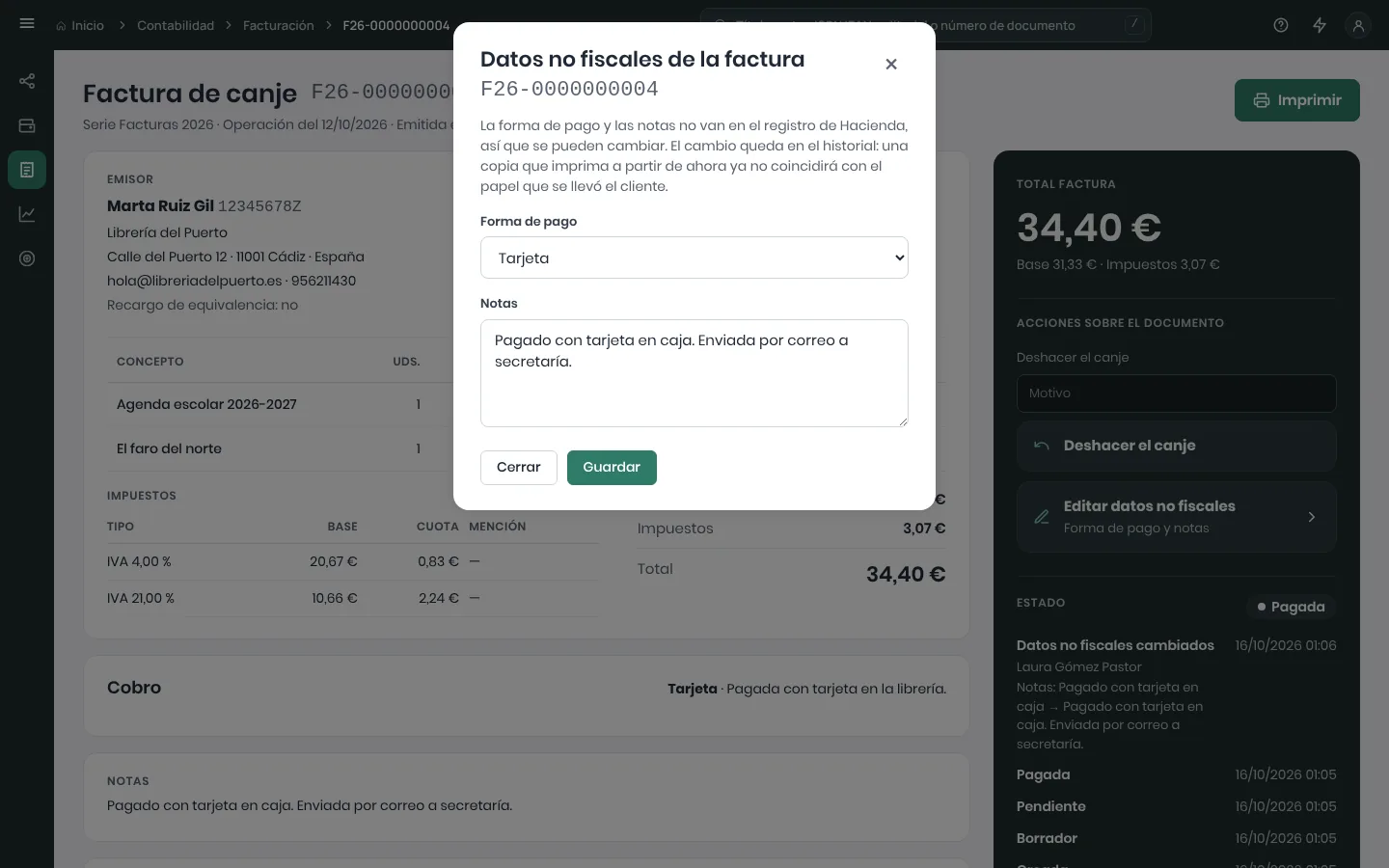Screen dimensions: 1389x868
Task: Click the Deshacer el canje button
Action: pos(1177,446)
